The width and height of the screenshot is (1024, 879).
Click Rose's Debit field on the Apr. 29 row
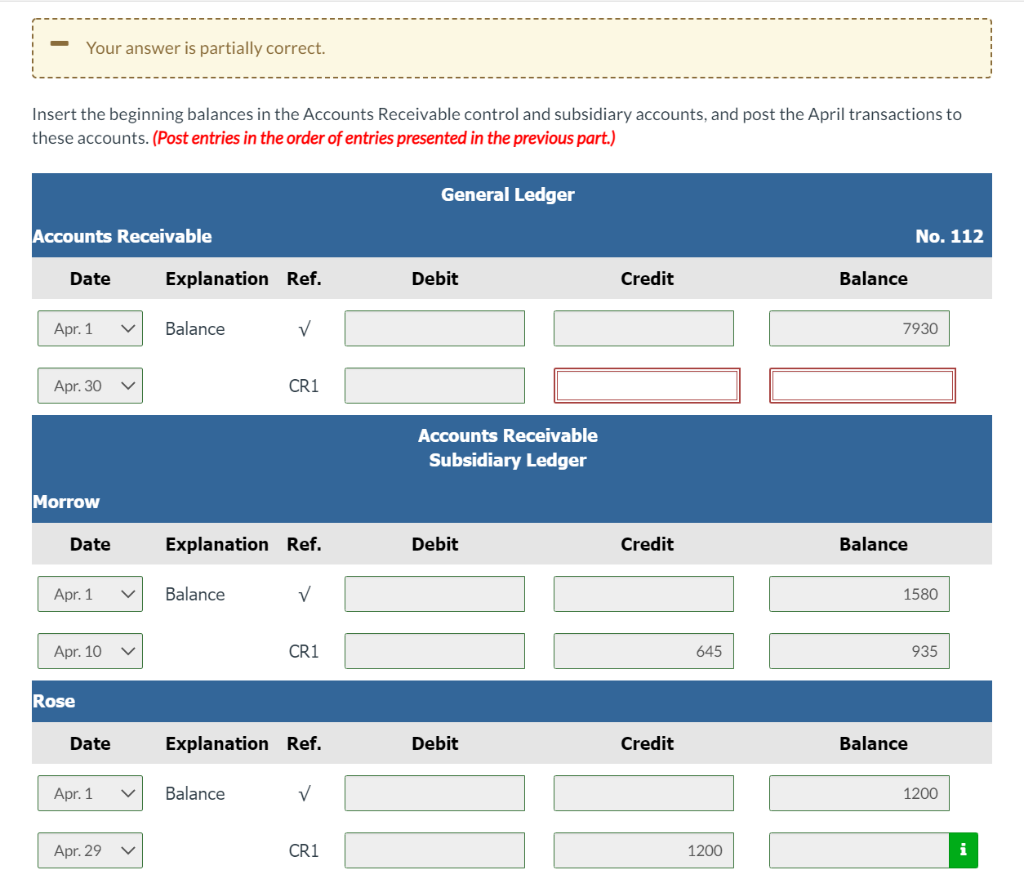coord(434,850)
